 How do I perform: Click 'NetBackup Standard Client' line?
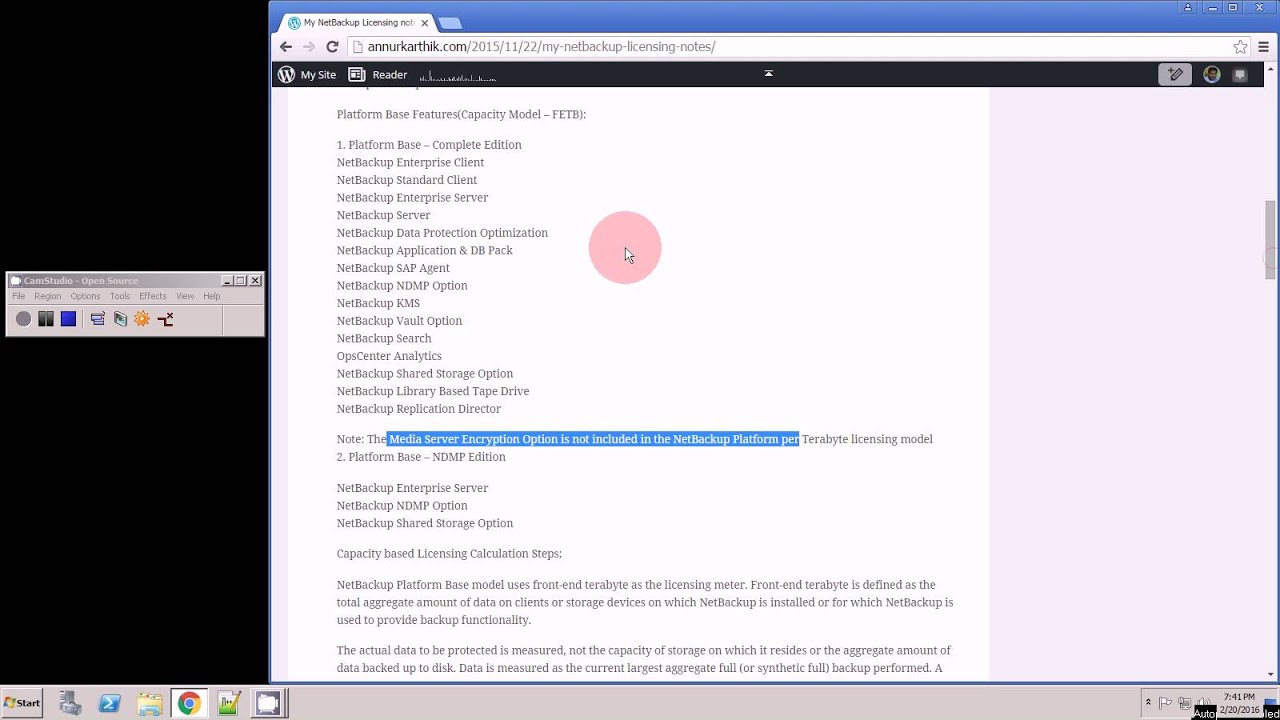click(407, 180)
